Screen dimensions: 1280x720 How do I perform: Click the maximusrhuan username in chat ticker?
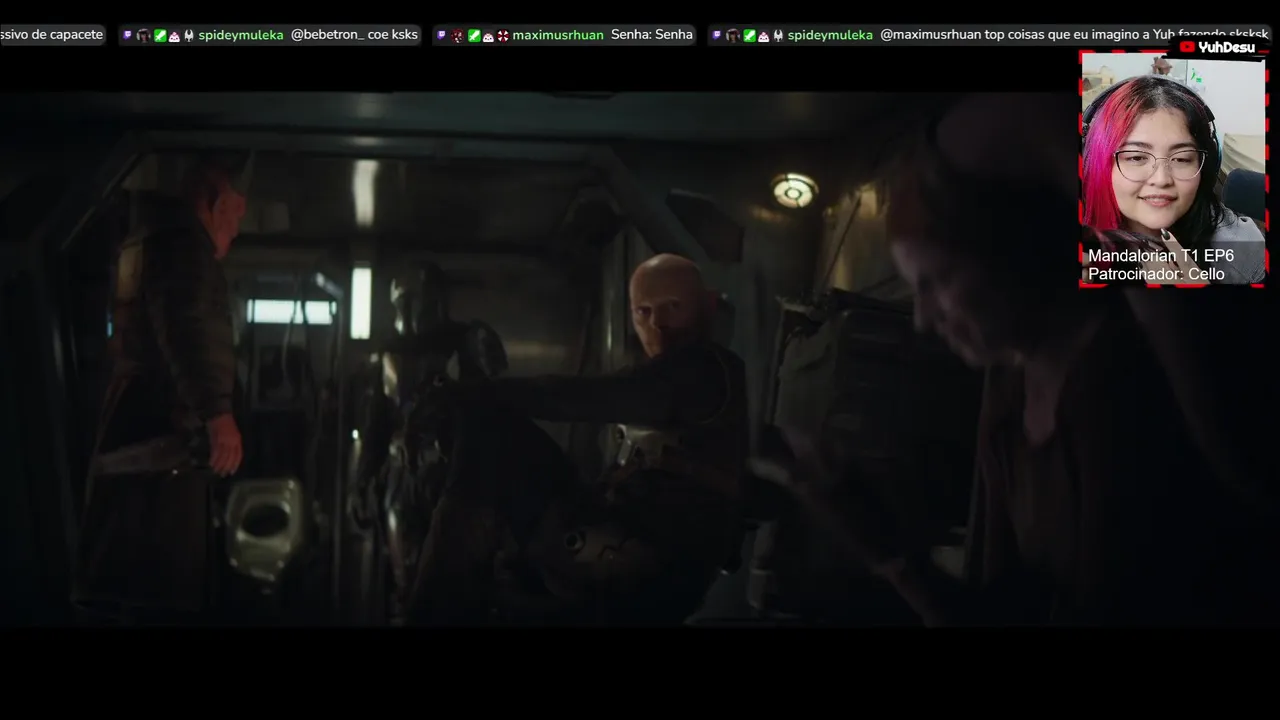(558, 35)
